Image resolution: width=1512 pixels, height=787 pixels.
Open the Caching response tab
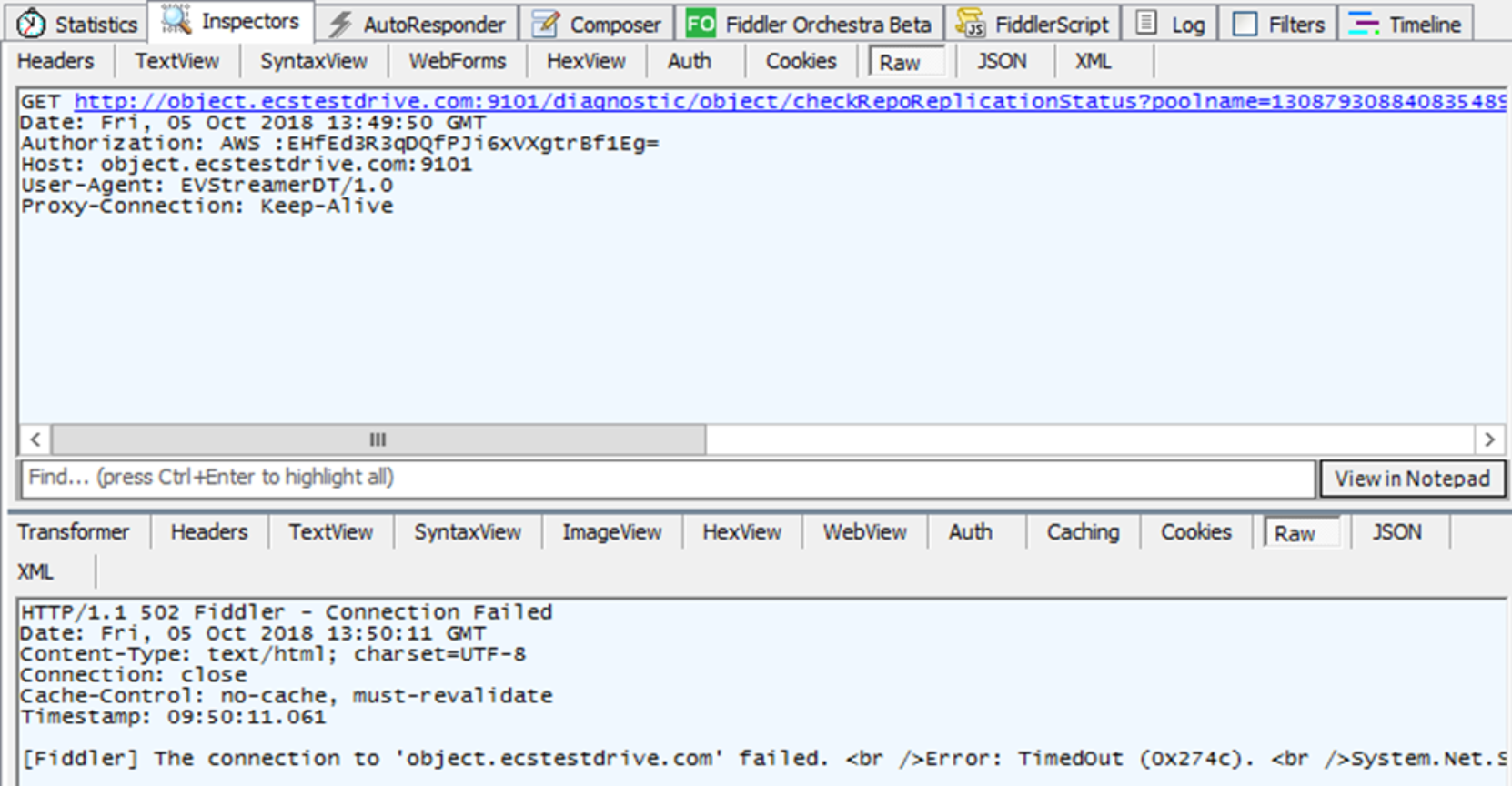point(1083,532)
